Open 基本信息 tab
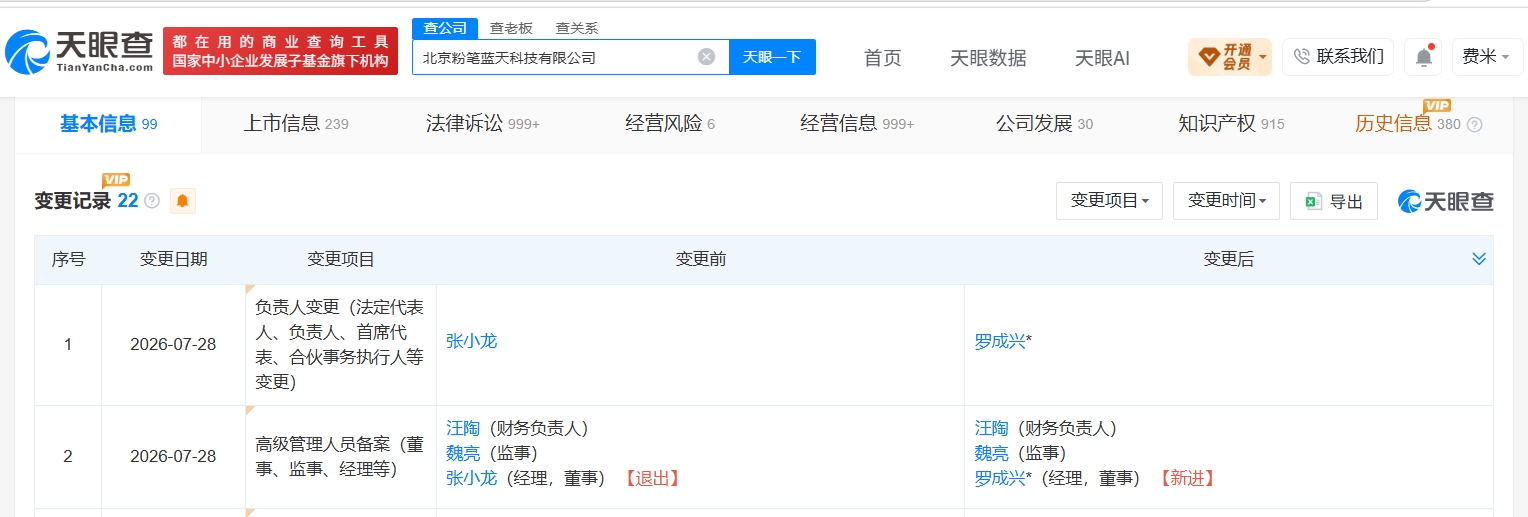The width and height of the screenshot is (1528, 517). (108, 124)
